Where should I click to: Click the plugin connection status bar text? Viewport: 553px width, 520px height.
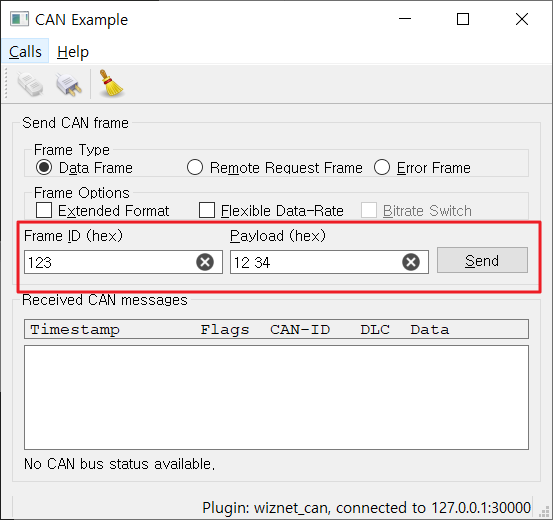366,508
